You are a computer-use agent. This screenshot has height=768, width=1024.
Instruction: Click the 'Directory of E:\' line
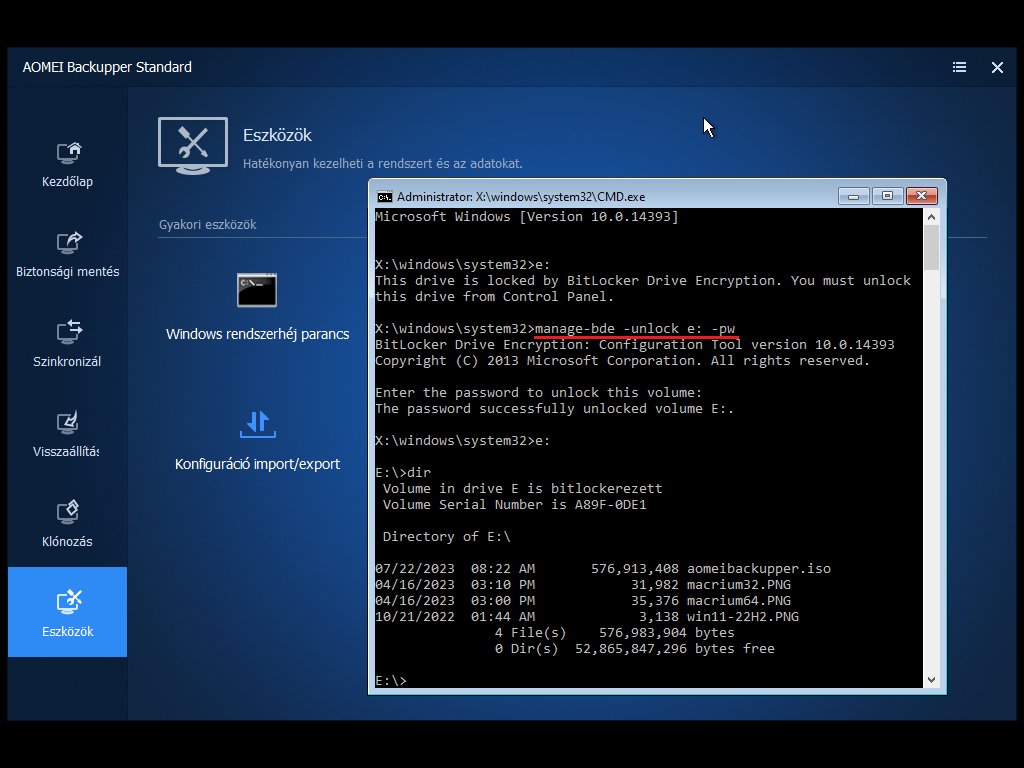[x=447, y=537]
